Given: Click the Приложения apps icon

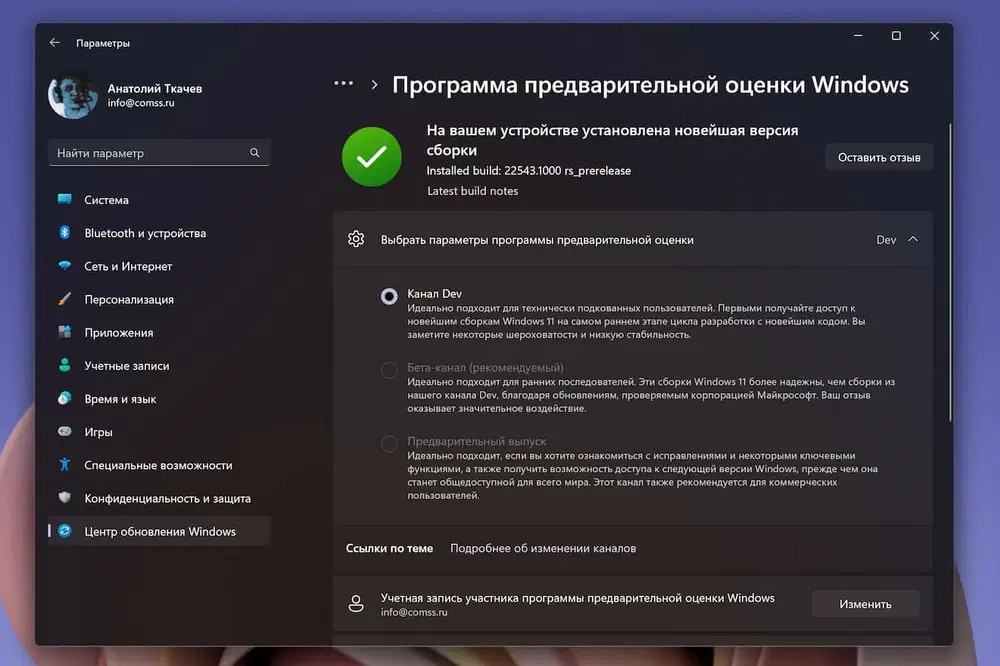Looking at the screenshot, I should point(64,332).
